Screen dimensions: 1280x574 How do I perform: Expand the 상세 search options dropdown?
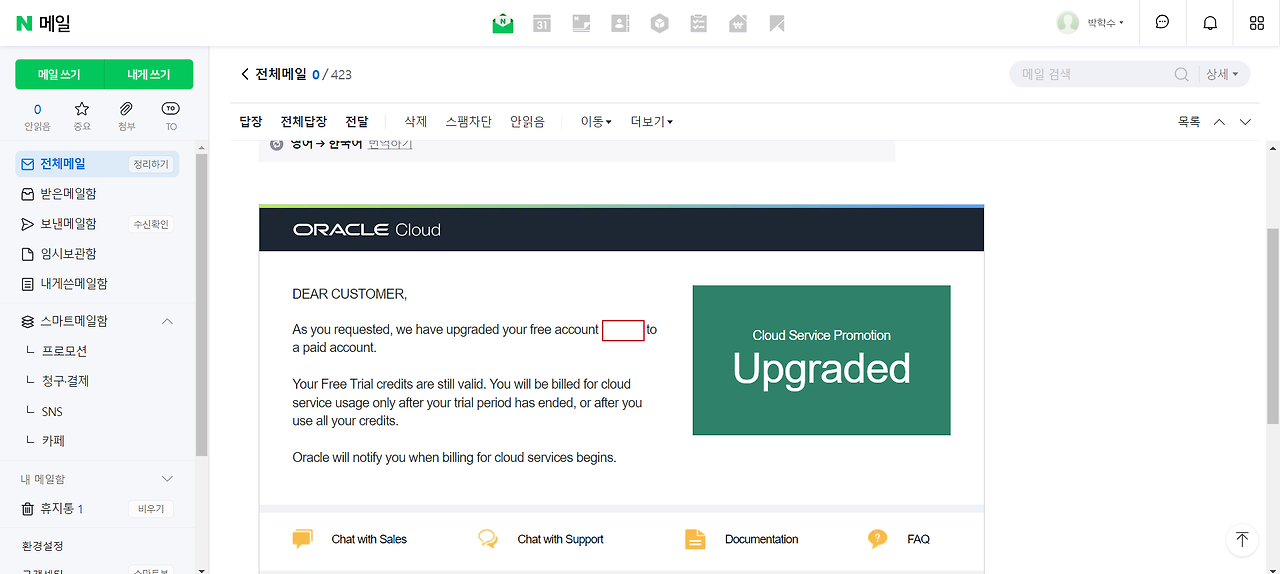pos(1222,74)
